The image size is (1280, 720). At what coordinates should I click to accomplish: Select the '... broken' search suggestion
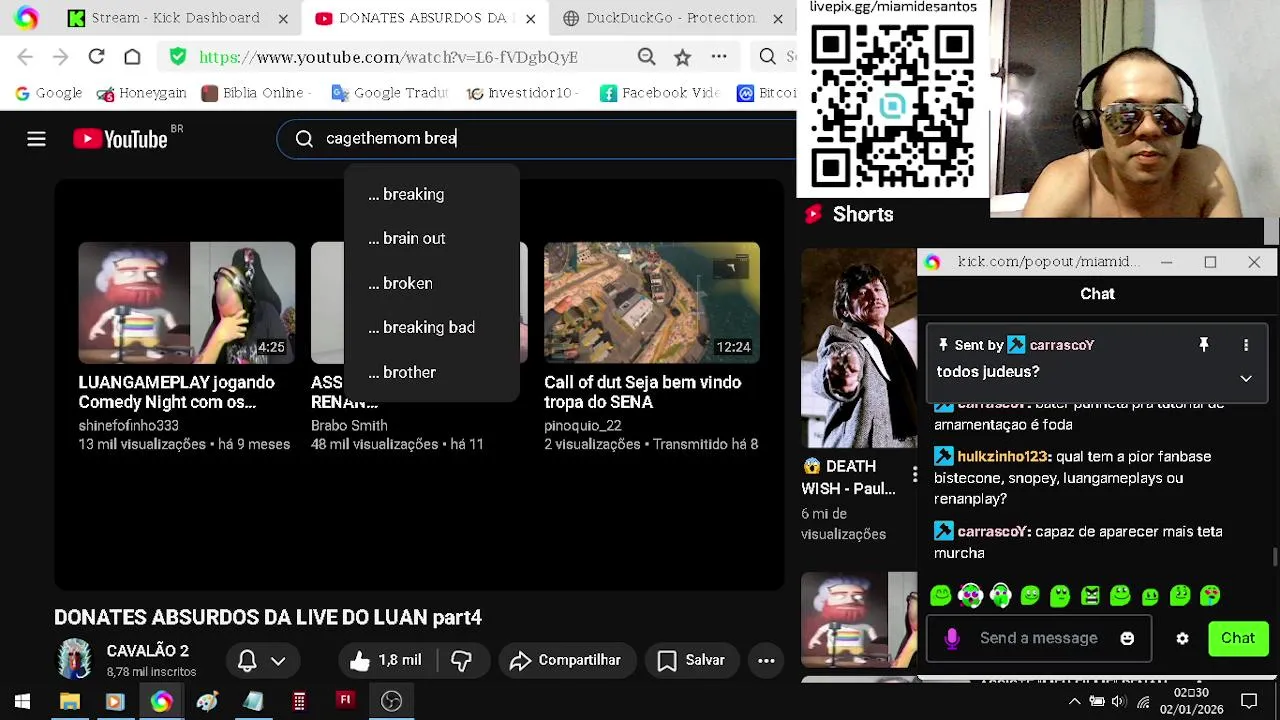tap(431, 283)
